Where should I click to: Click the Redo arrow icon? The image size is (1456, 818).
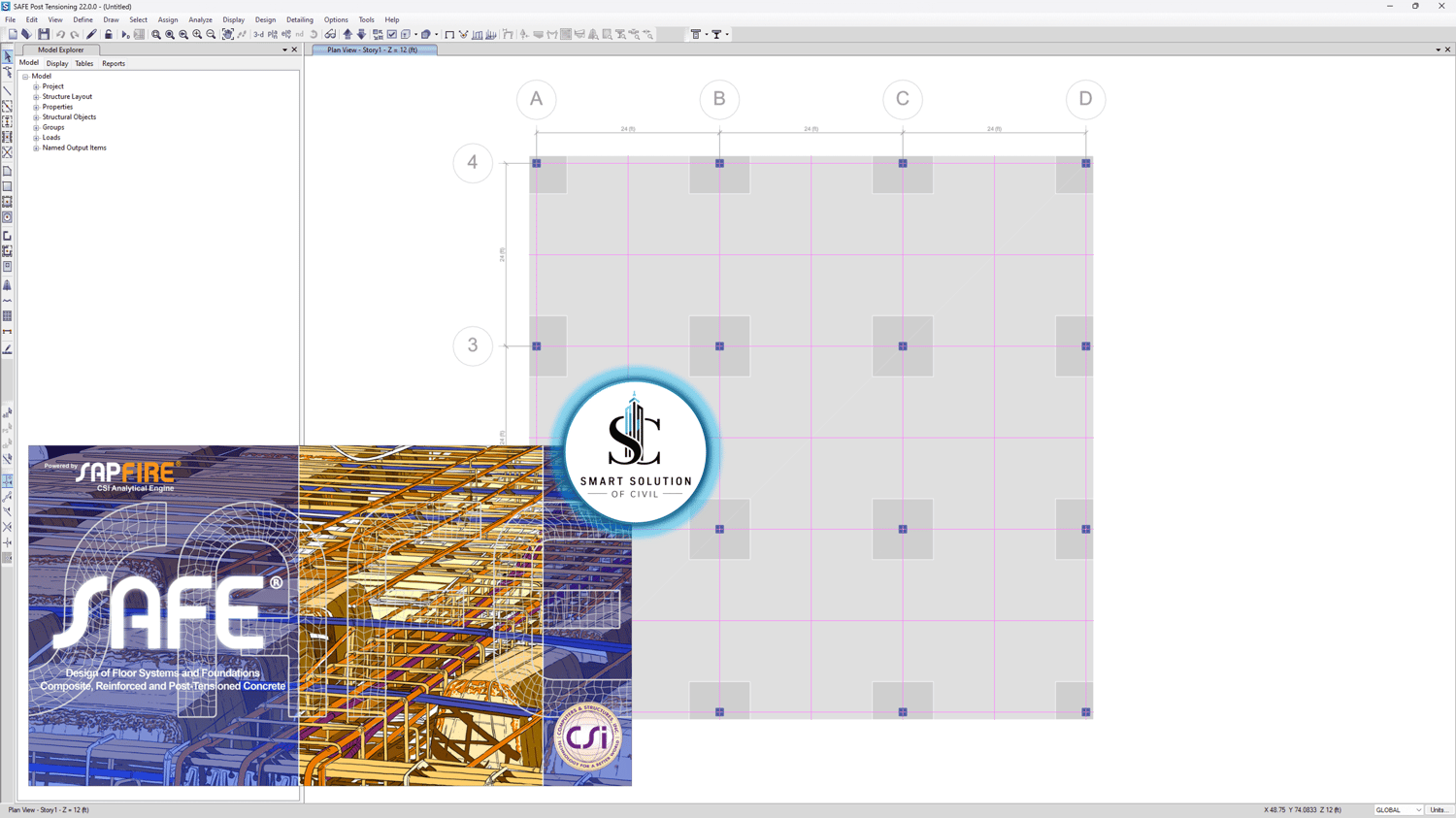click(75, 34)
